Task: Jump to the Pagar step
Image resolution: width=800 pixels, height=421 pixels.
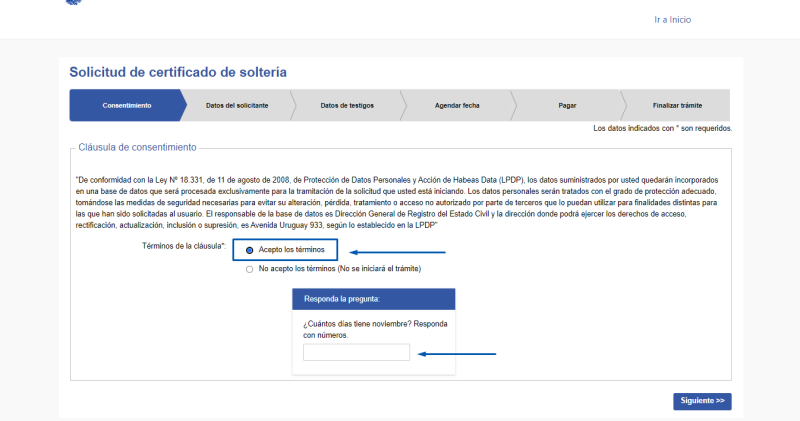Action: 567,105
